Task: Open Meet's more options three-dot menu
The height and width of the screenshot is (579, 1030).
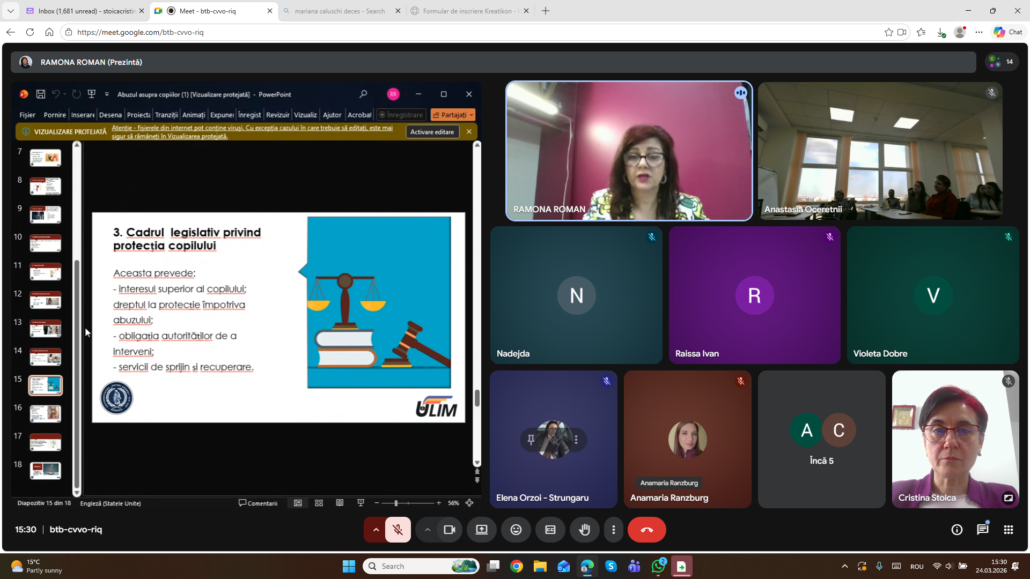Action: (614, 530)
